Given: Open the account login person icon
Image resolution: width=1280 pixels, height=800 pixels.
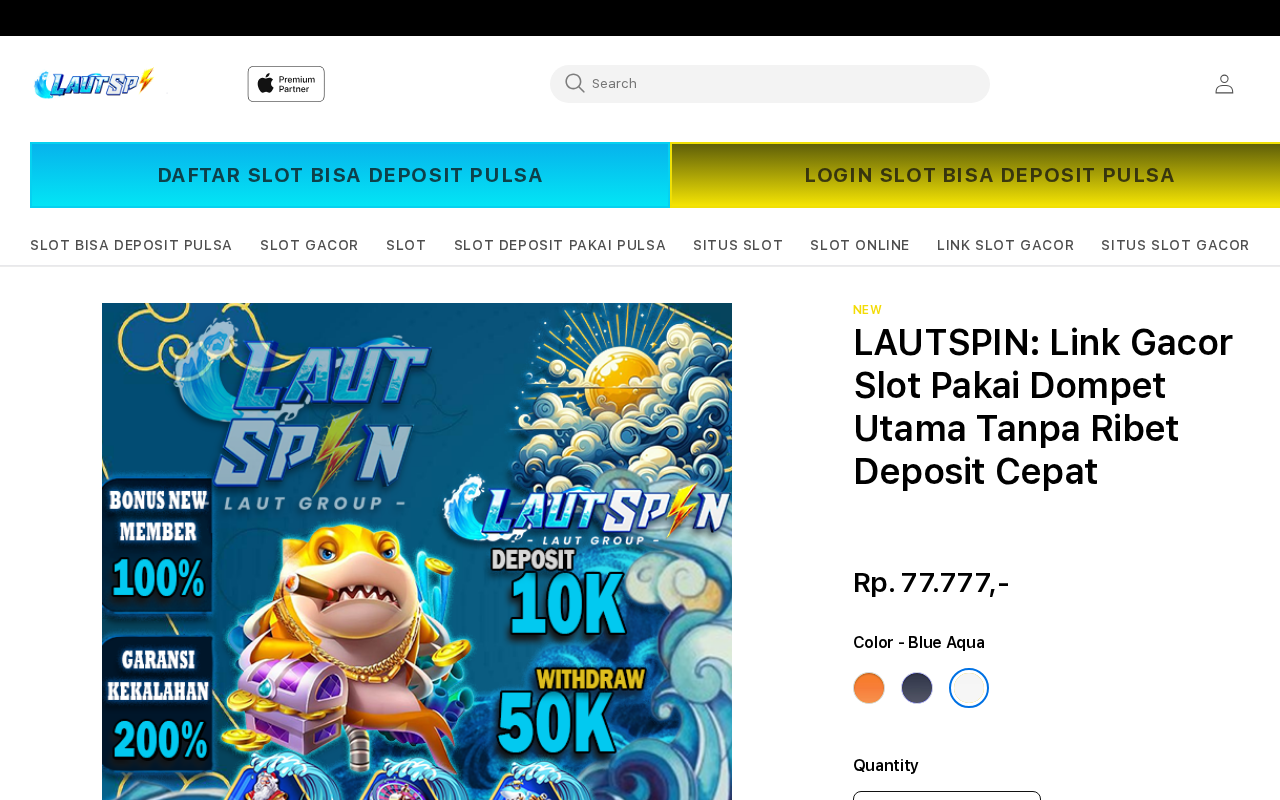Looking at the screenshot, I should (x=1224, y=84).
